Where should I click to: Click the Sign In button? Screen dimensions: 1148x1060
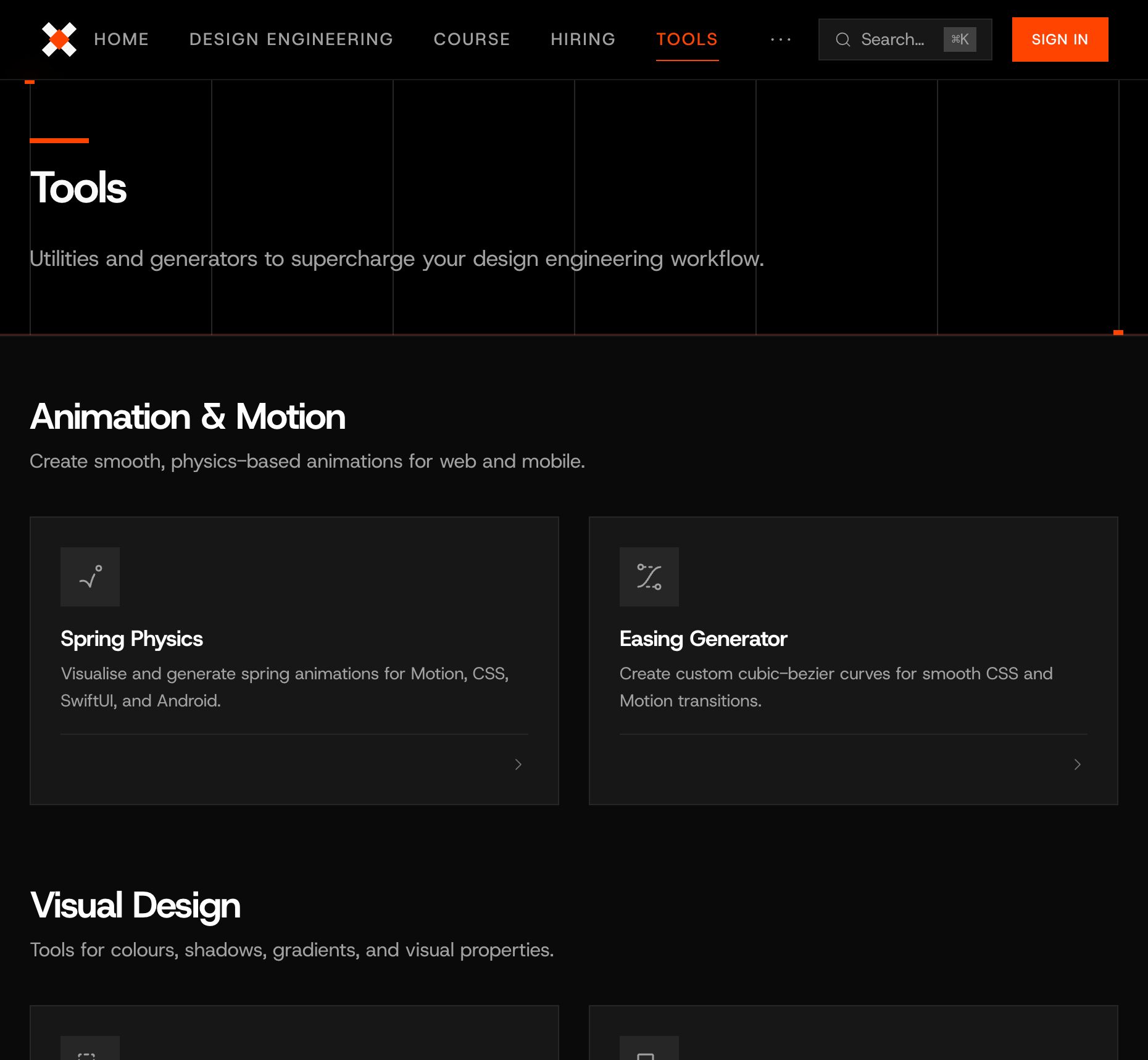pos(1060,39)
